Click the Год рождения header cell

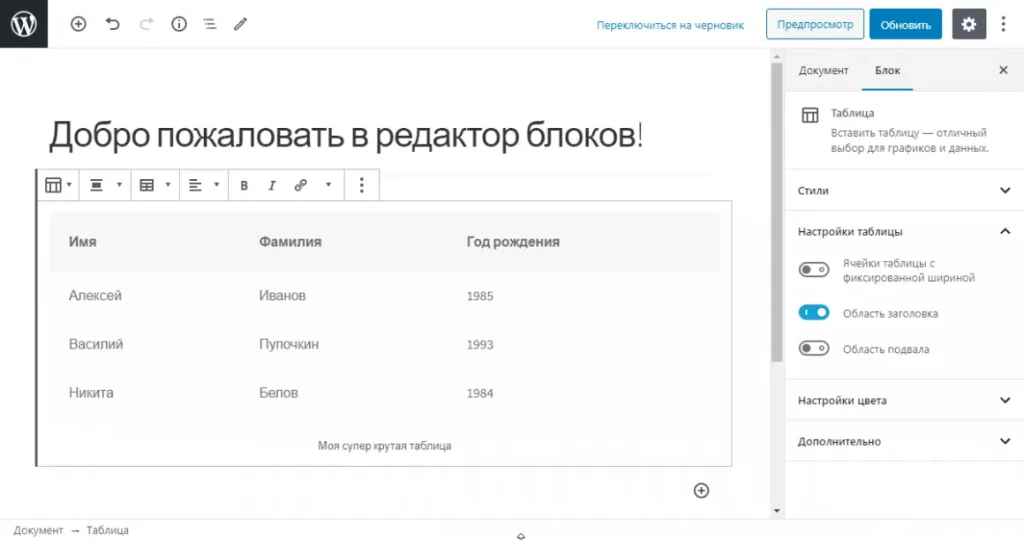tap(513, 242)
